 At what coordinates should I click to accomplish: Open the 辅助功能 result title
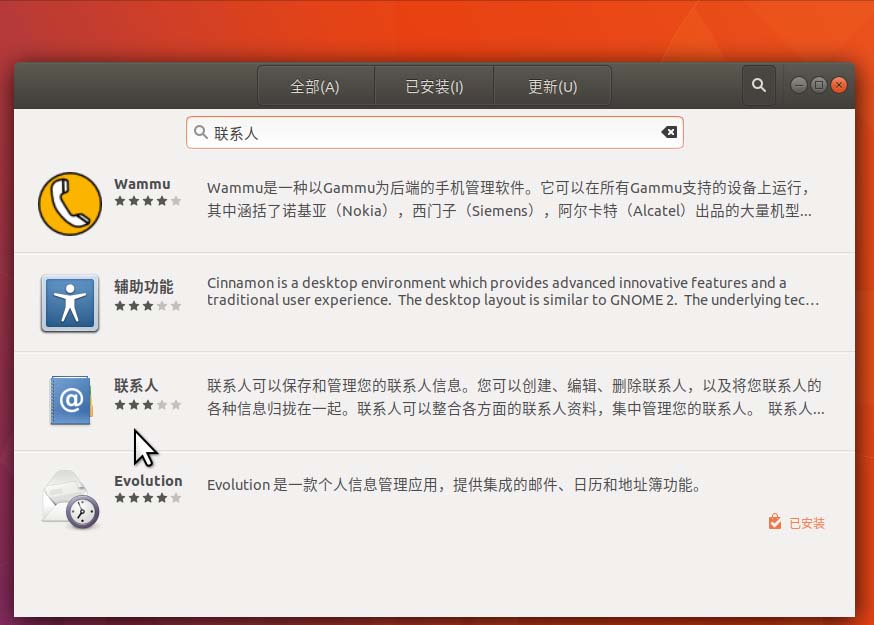143,287
